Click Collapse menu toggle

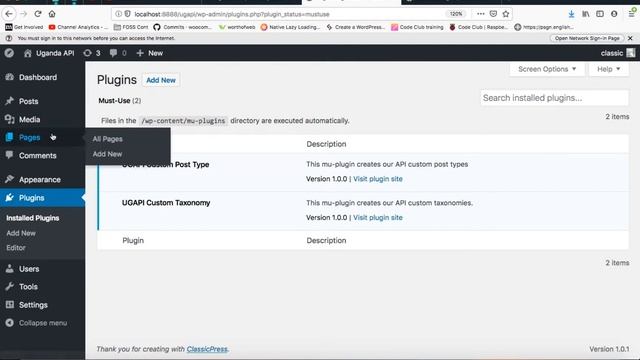[x=42, y=323]
